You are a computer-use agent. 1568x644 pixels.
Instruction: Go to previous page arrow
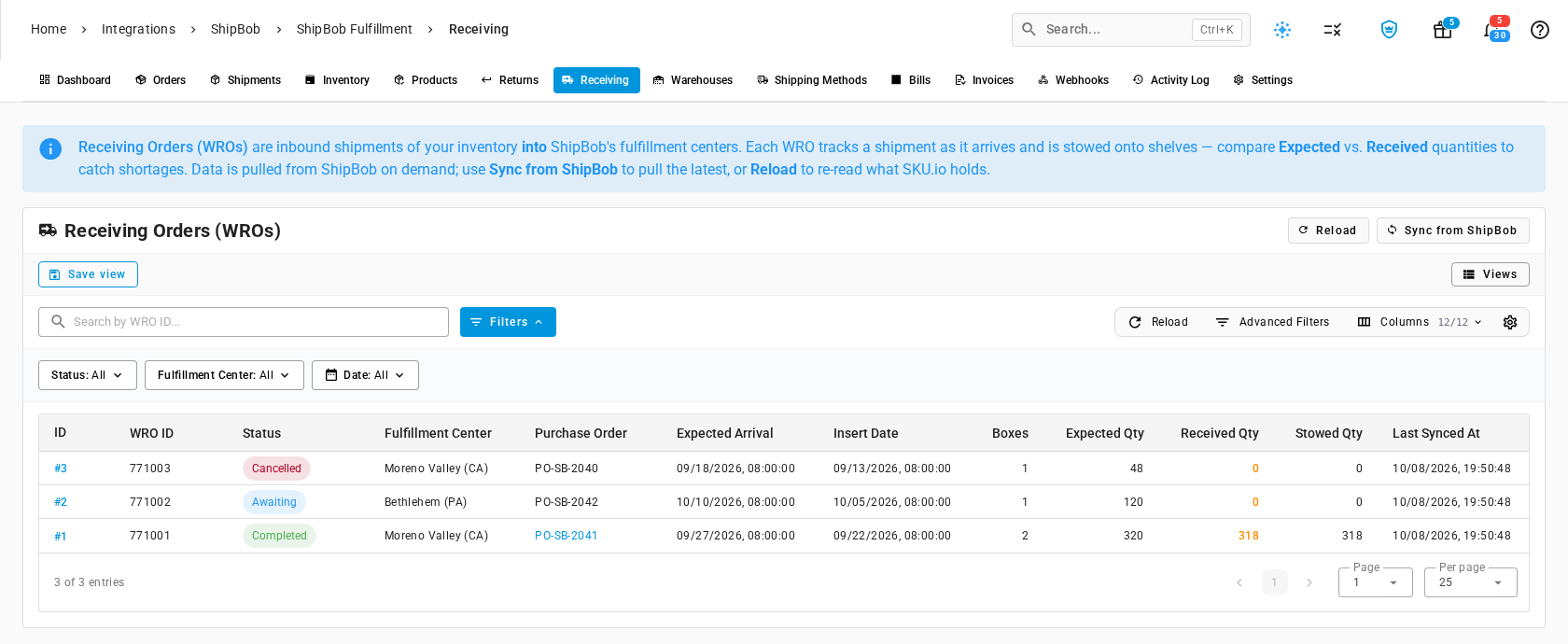click(1239, 582)
